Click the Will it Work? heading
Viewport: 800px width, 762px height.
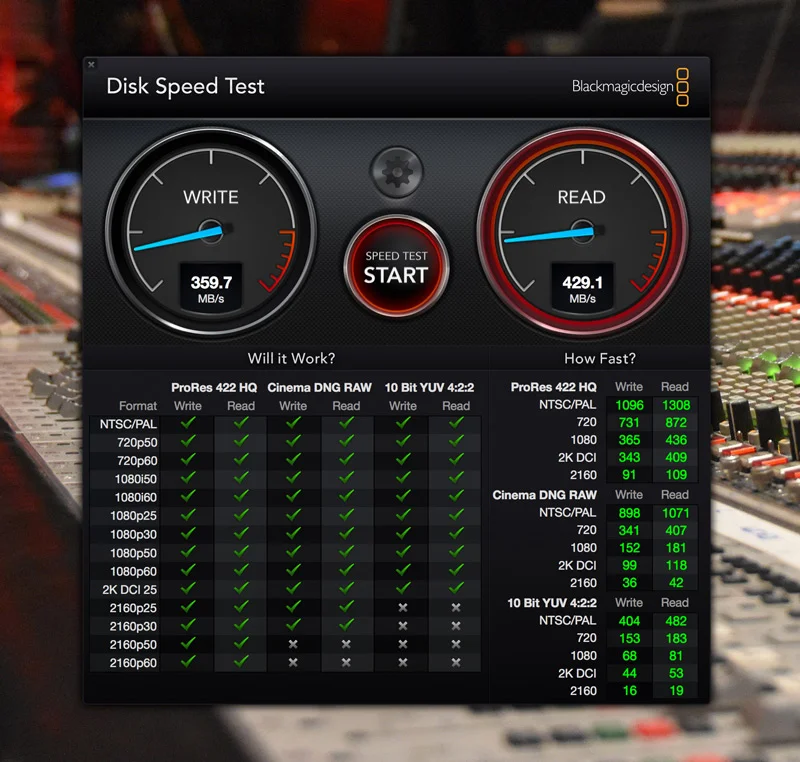291,359
